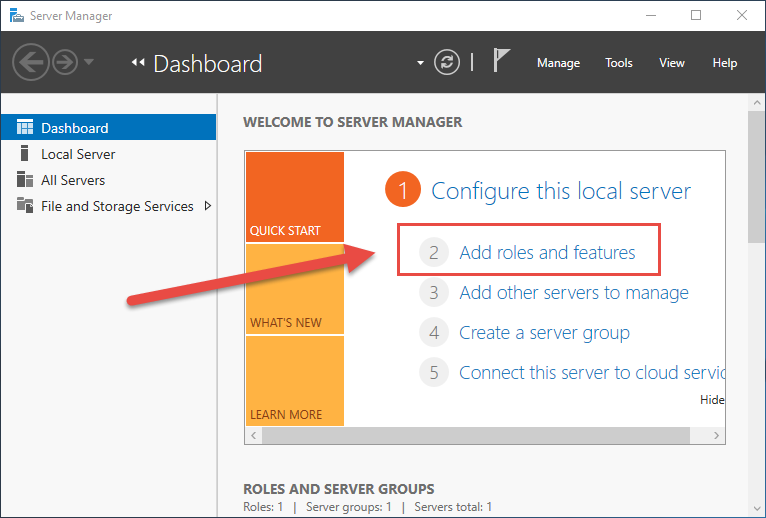This screenshot has width=766, height=518.
Task: Click Add roles and features
Action: [x=547, y=252]
